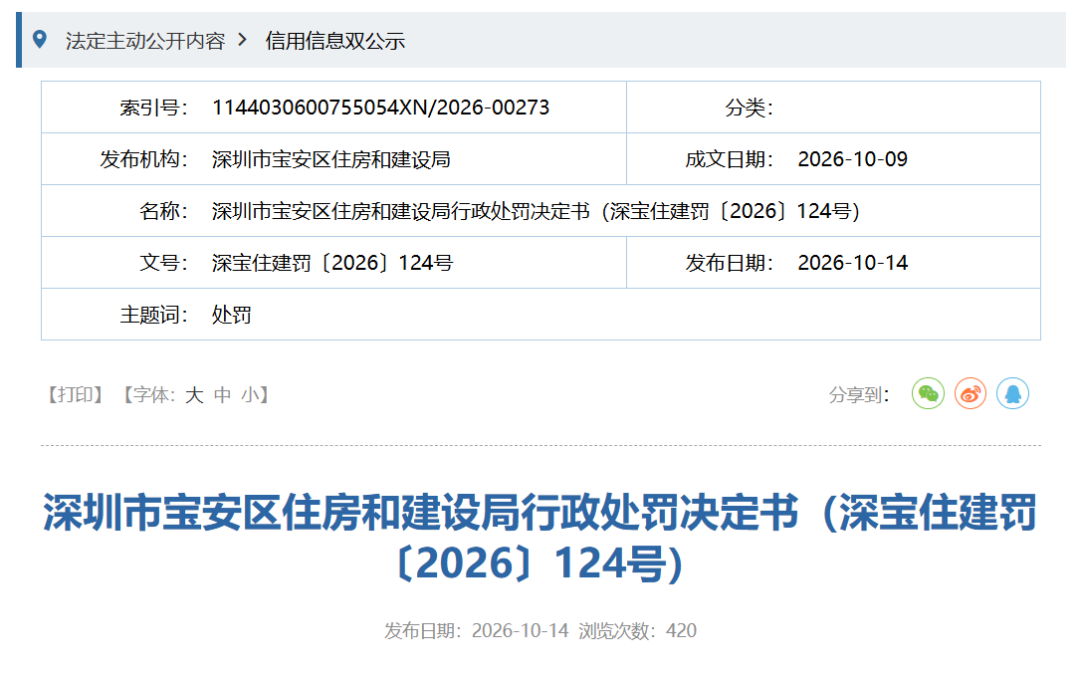The width and height of the screenshot is (1080, 677).
Task: Click the 名称 row document title text
Action: [536, 211]
